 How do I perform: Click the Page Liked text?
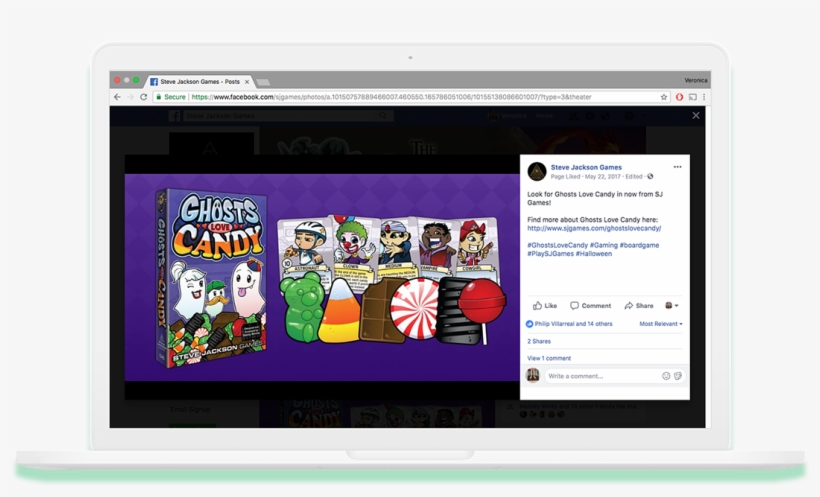(565, 176)
